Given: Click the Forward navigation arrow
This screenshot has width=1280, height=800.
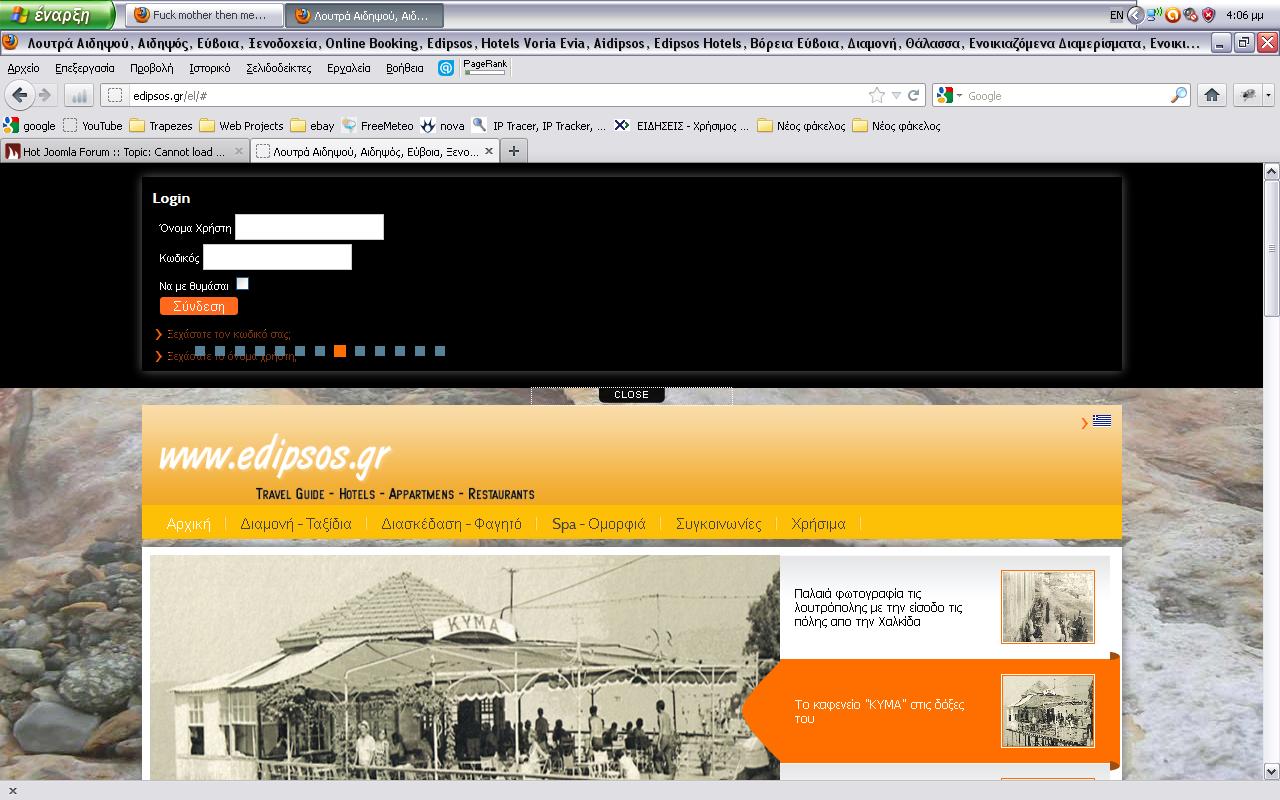Looking at the screenshot, I should 44,95.
